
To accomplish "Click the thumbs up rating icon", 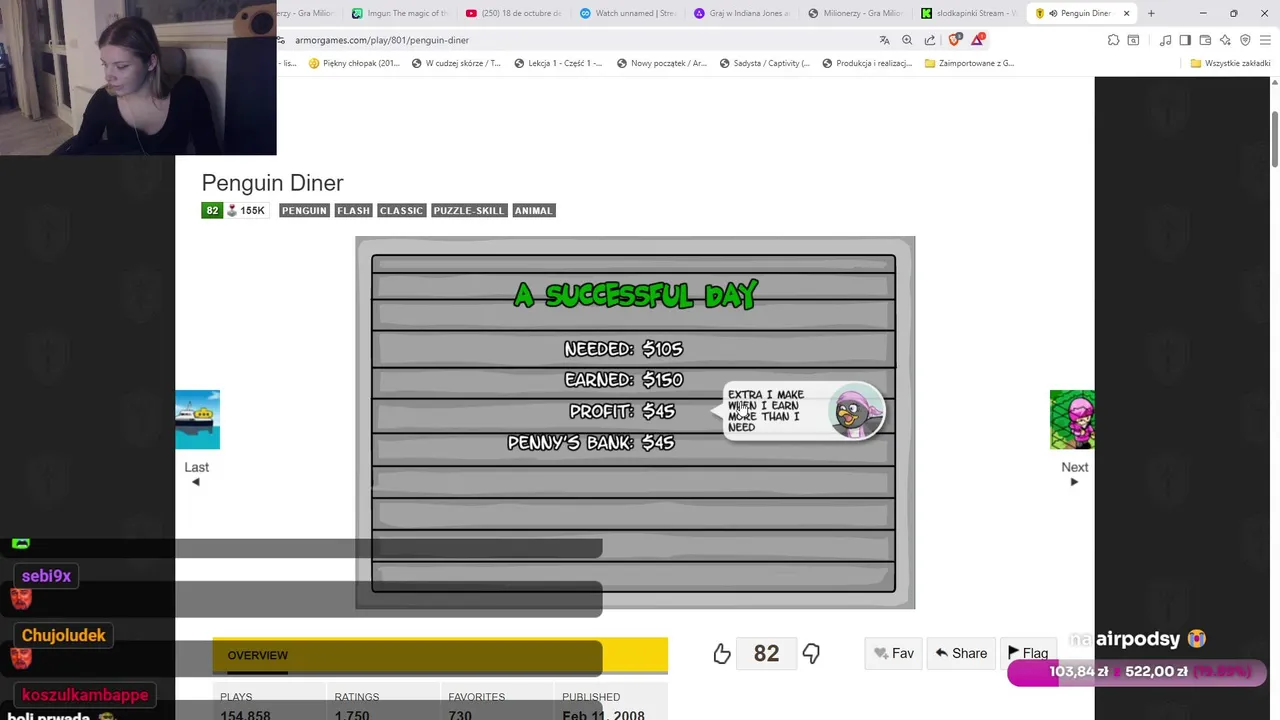I will pos(722,654).
